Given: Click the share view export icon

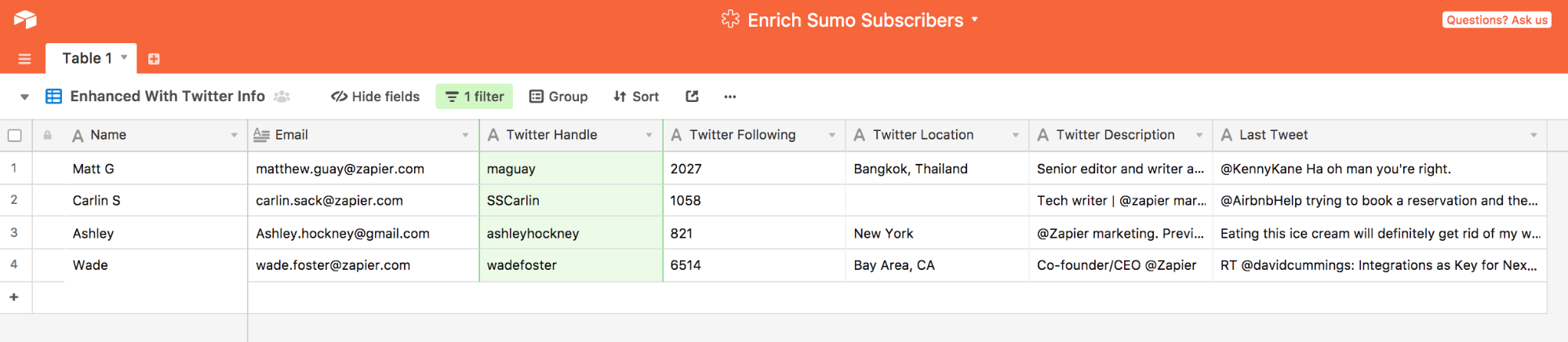Looking at the screenshot, I should tap(692, 96).
